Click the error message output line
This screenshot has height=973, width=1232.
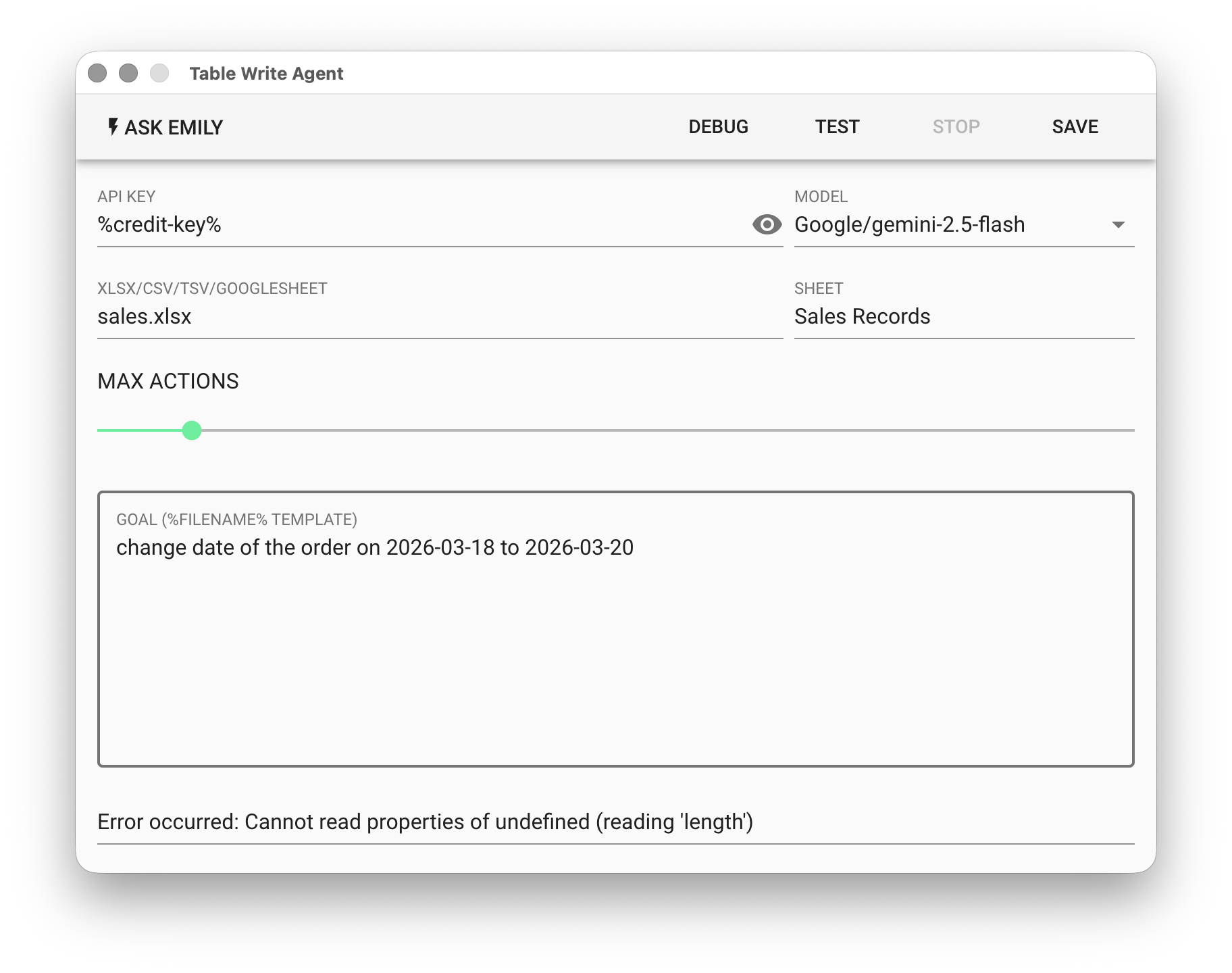(x=426, y=822)
